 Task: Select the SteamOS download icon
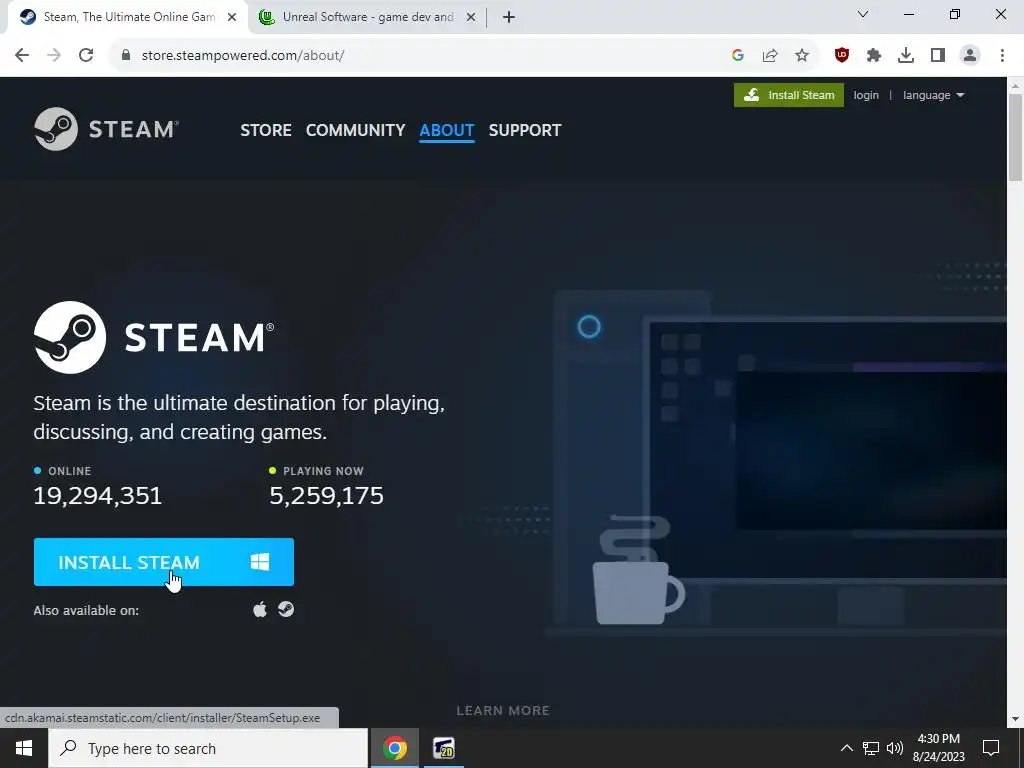click(x=286, y=609)
